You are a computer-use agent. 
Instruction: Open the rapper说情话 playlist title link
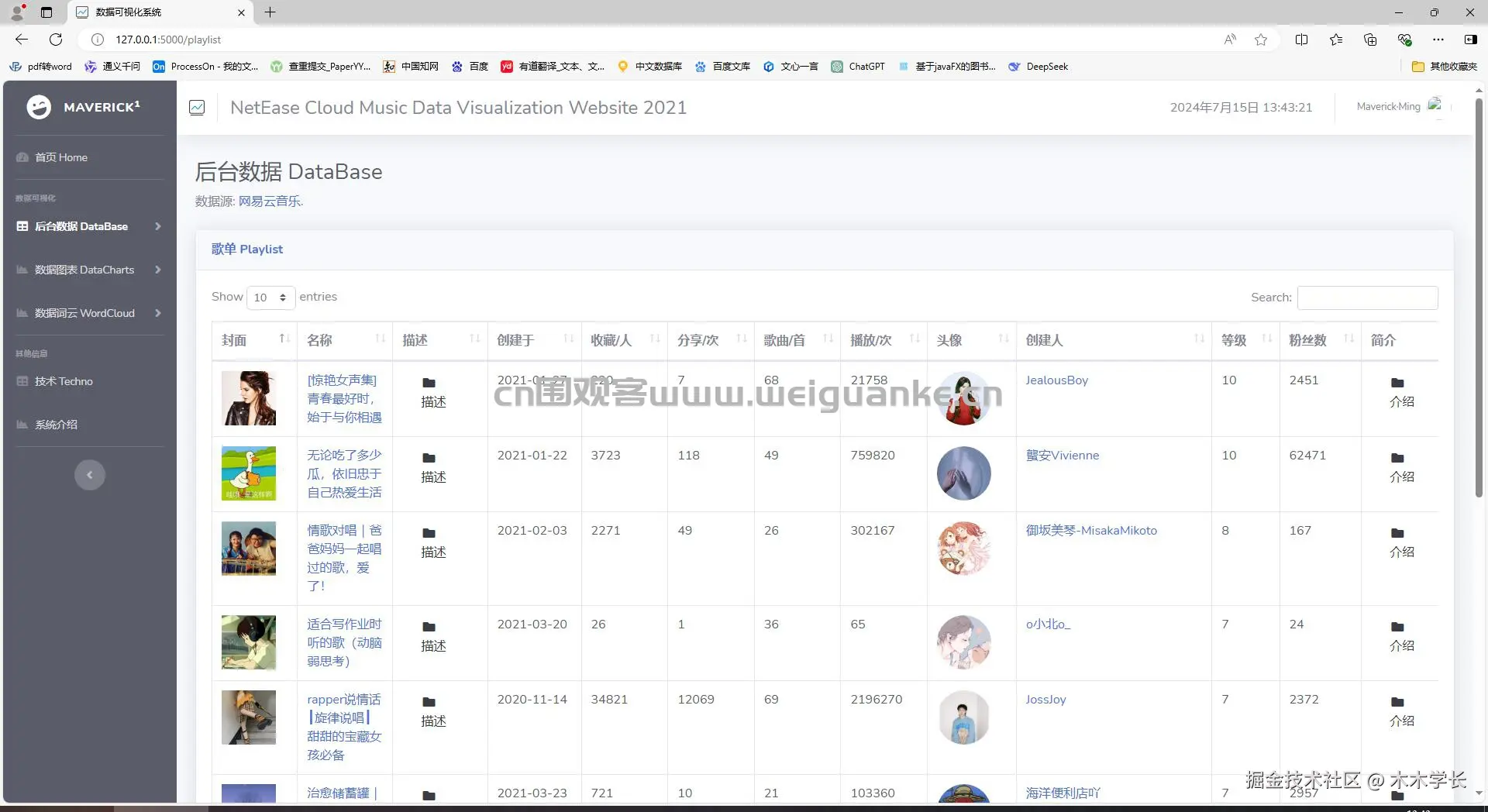tap(344, 727)
